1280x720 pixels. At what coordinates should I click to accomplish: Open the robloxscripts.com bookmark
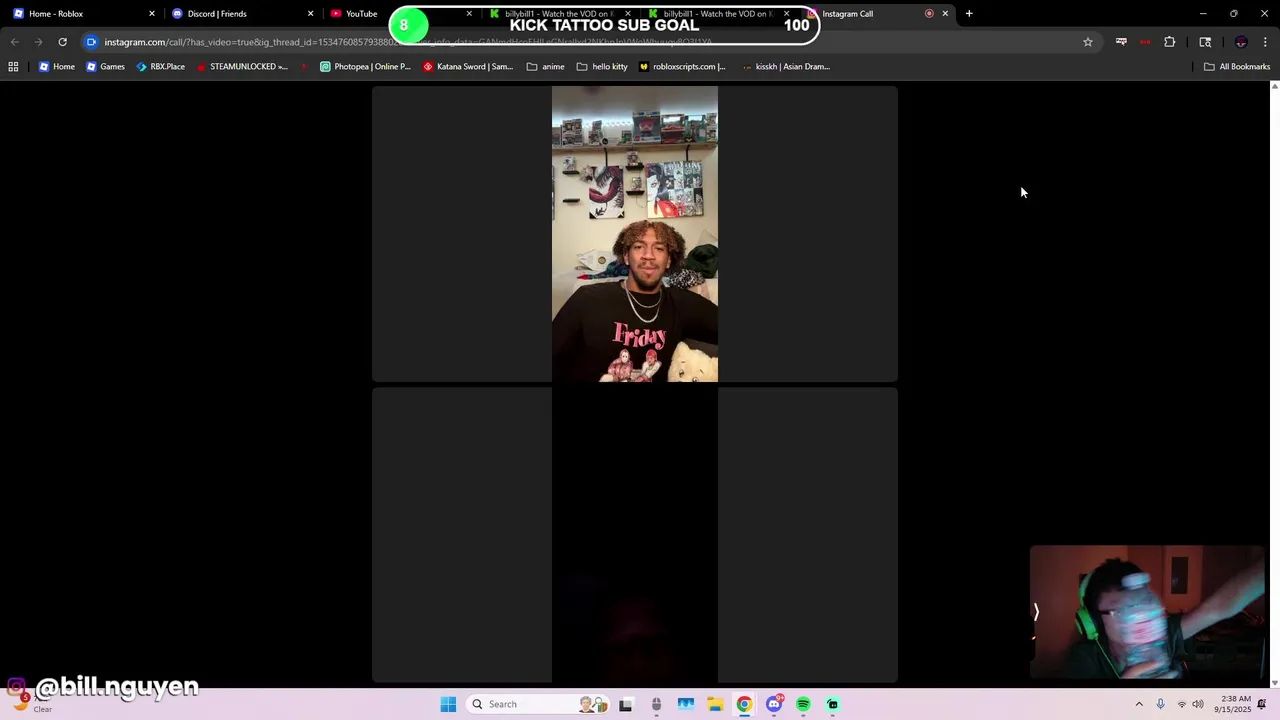(682, 67)
